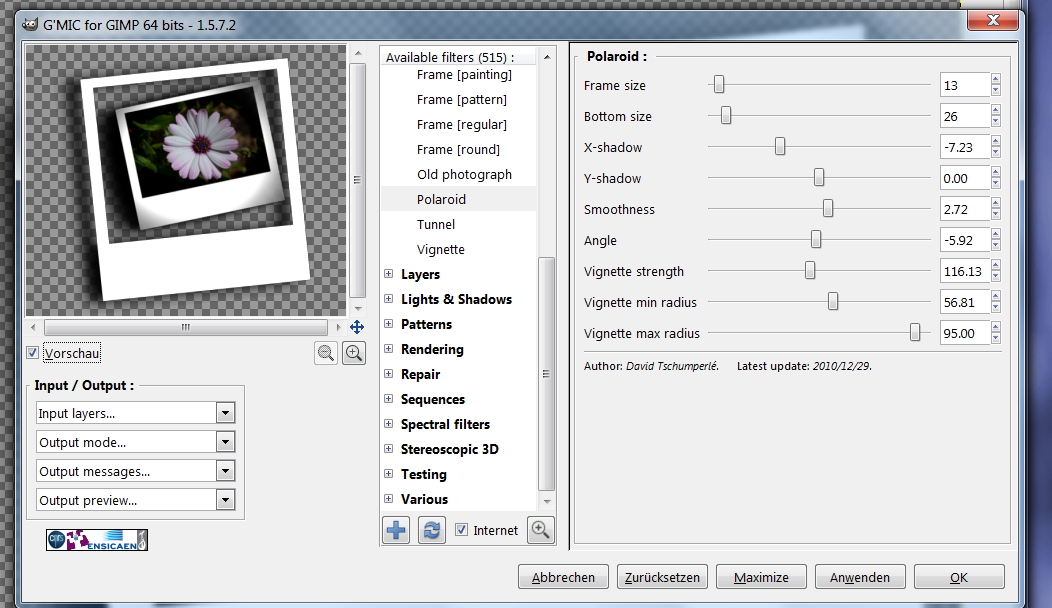Click the Smoothness slider handle
The width and height of the screenshot is (1052, 608).
[x=828, y=209]
